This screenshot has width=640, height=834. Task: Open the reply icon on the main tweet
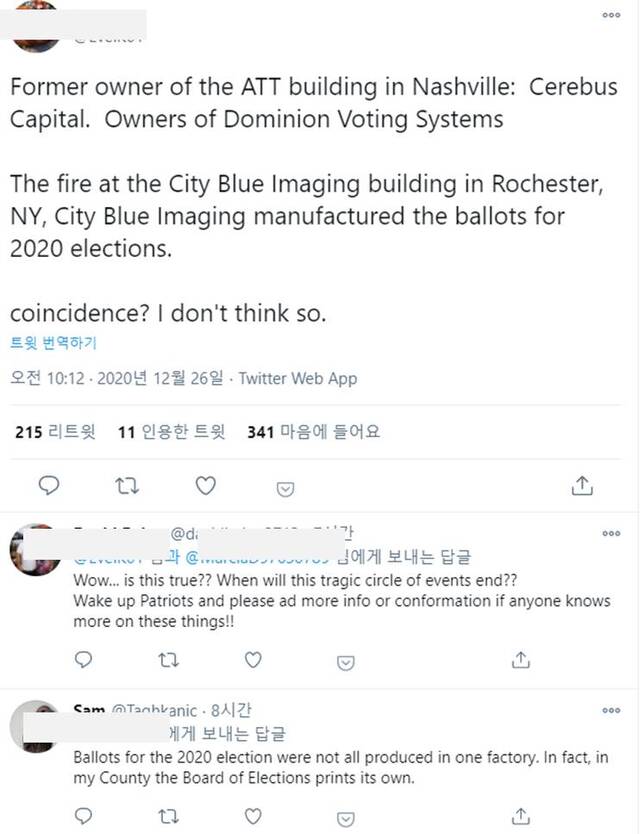point(49,485)
